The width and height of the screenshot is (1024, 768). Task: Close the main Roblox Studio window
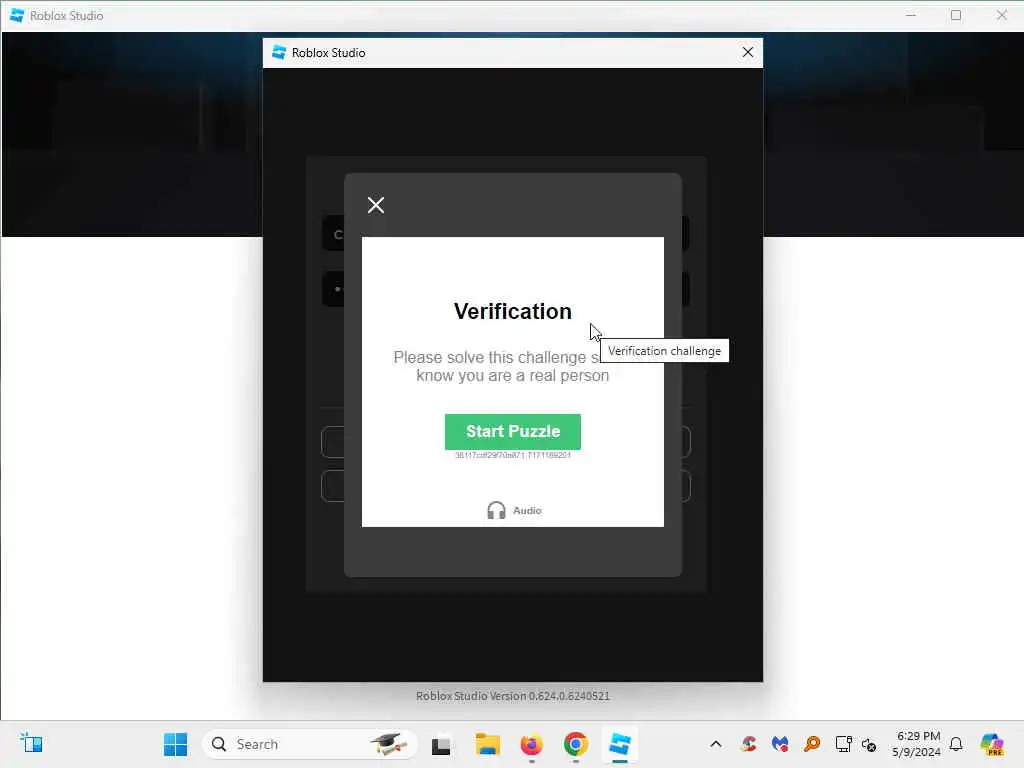[x=1001, y=15]
